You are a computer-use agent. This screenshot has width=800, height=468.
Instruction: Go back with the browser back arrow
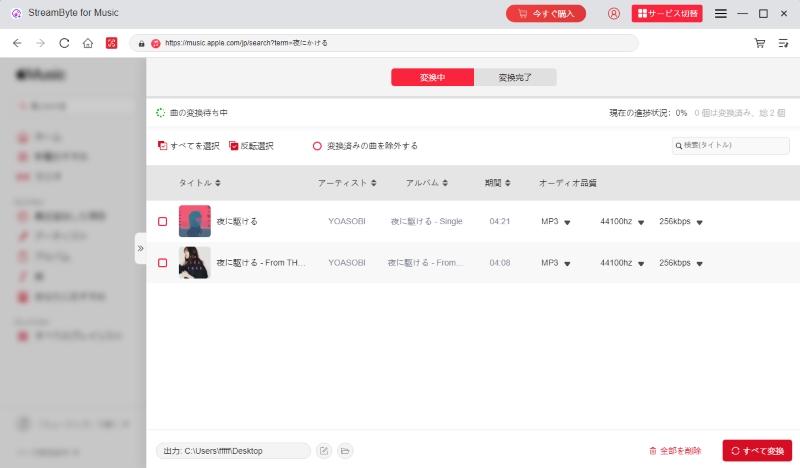(x=17, y=43)
